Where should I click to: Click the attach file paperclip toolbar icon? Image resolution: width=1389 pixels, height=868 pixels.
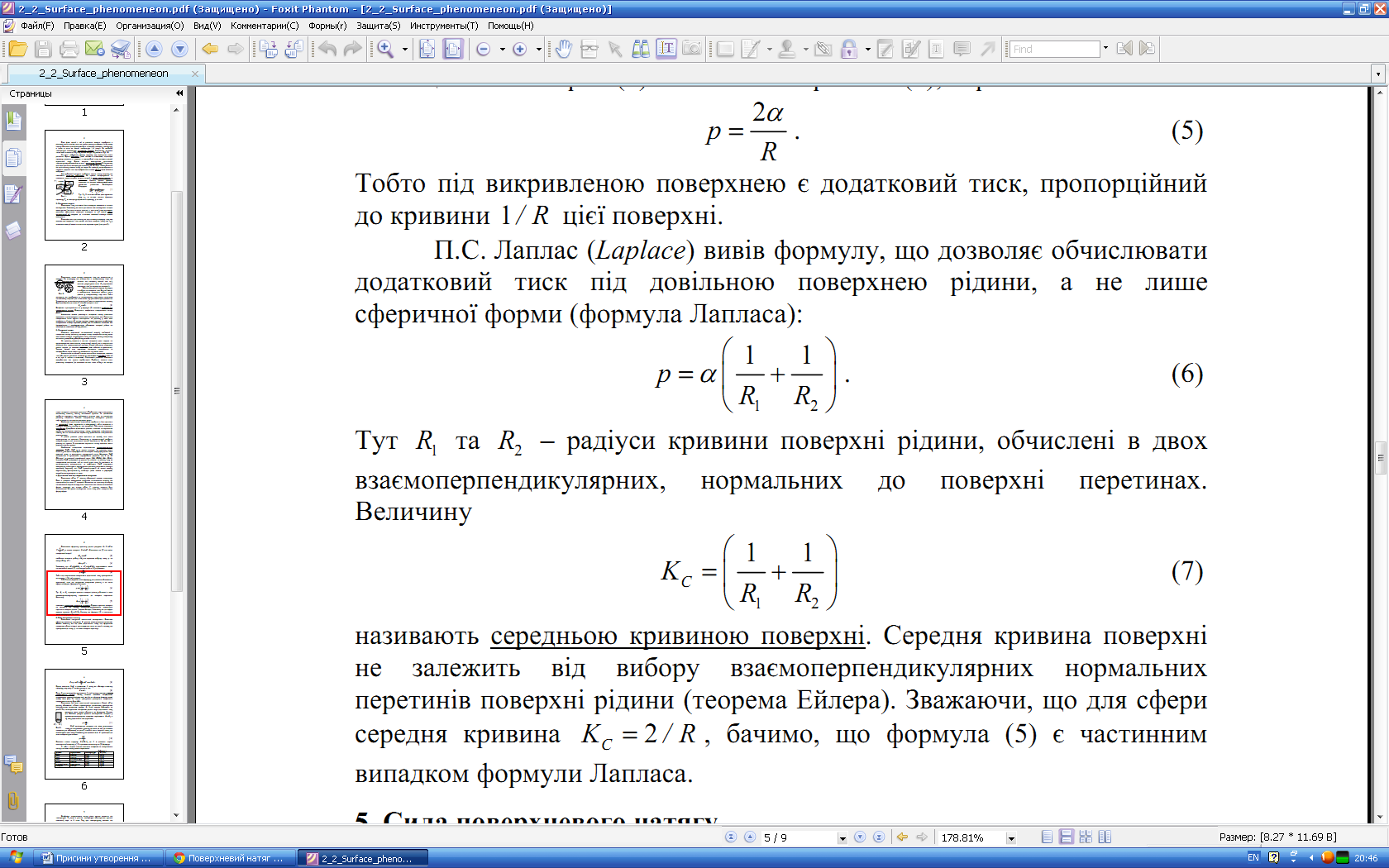point(823,50)
